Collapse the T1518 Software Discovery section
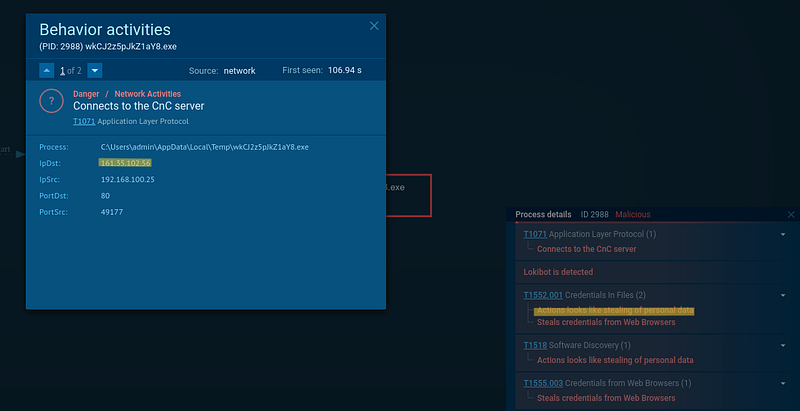Viewport: 800px width, 411px height. pyautogui.click(x=783, y=345)
